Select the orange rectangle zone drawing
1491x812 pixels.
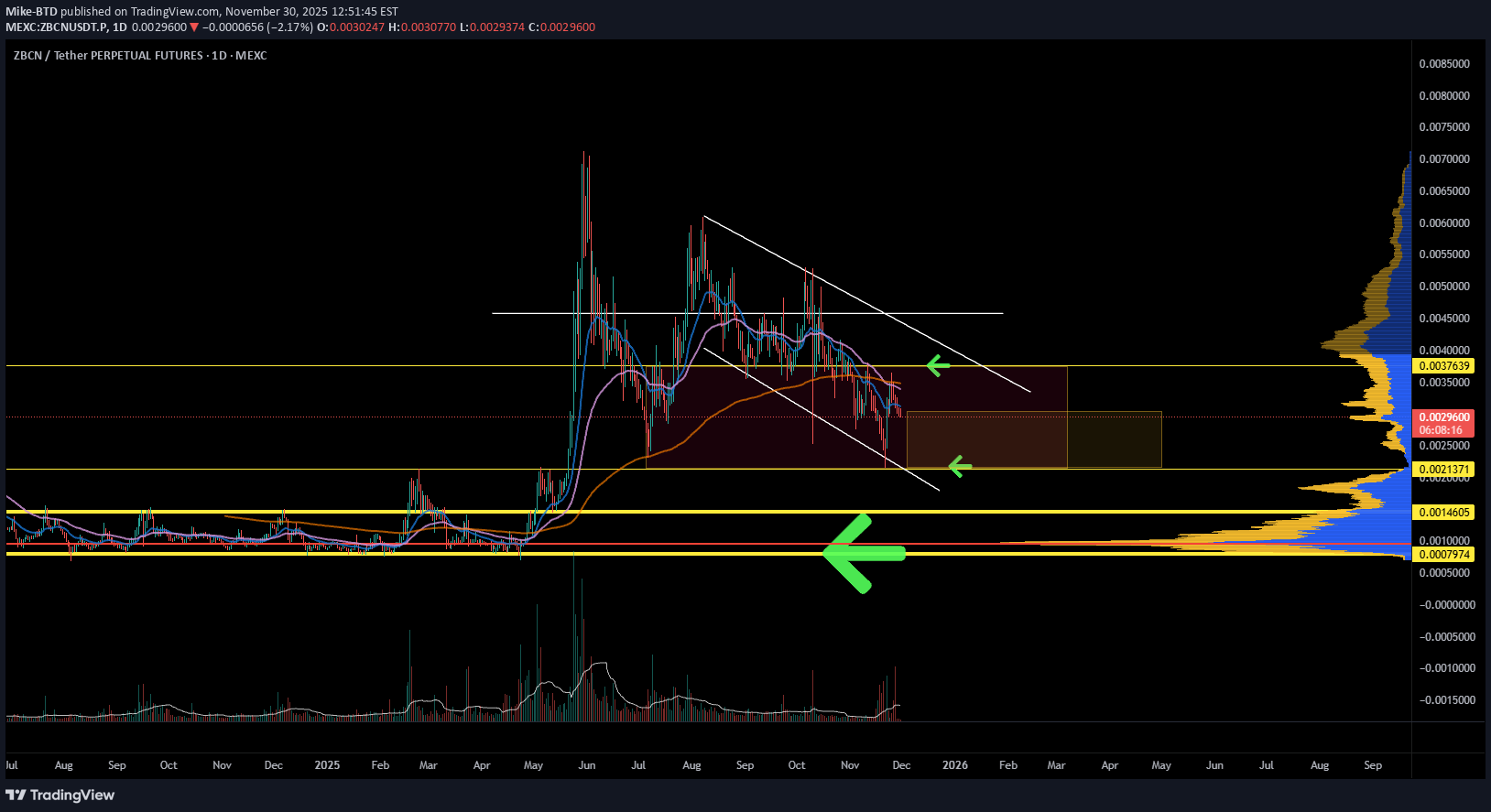coord(1113,439)
